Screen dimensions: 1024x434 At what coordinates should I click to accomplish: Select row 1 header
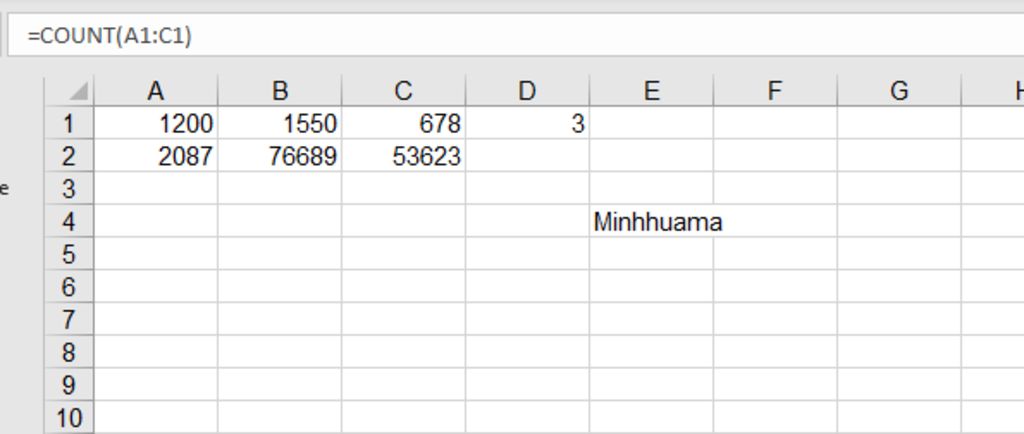point(69,124)
